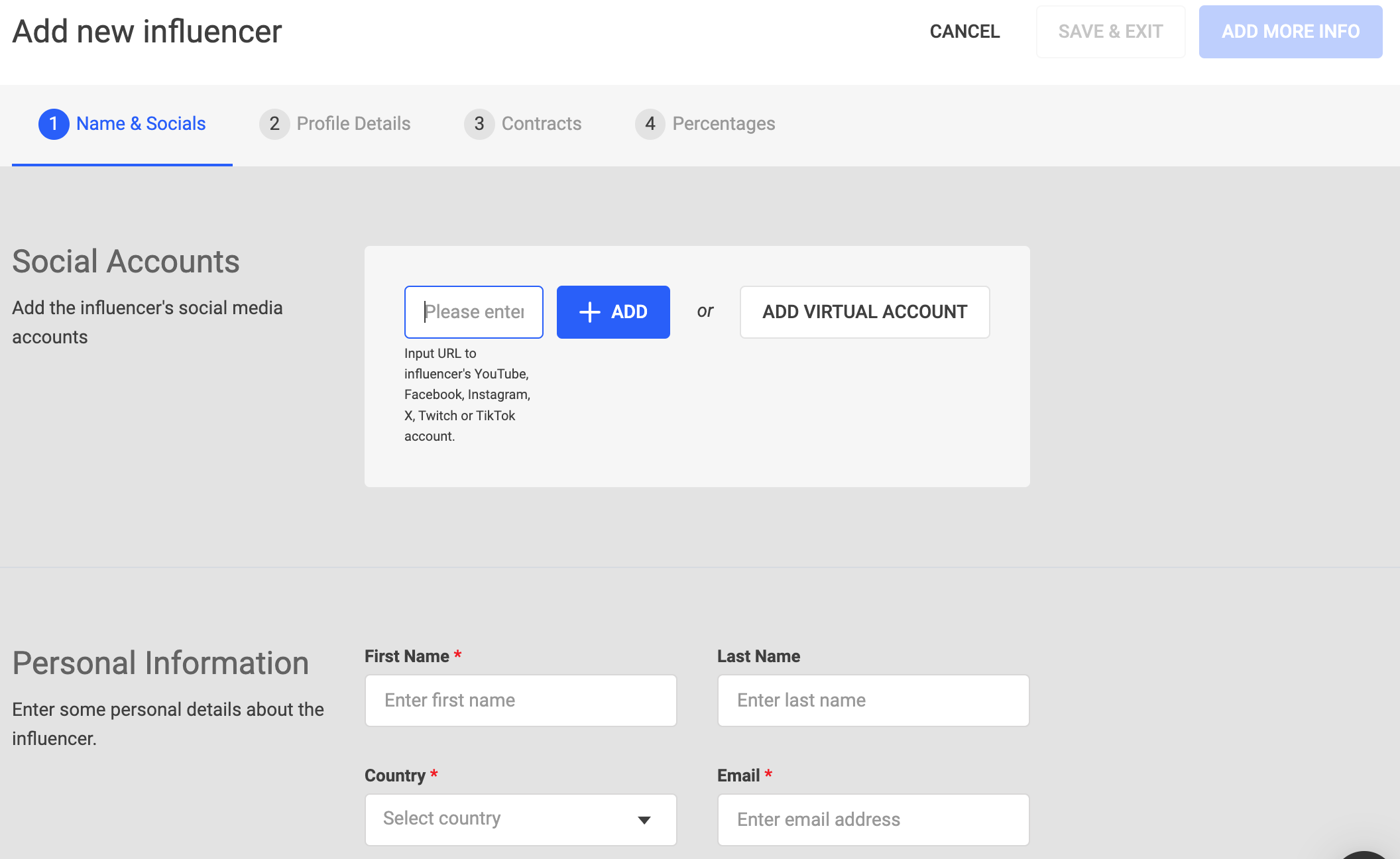Click ADD VIRTUAL ACCOUNT button
This screenshot has height=859, width=1400.
[864, 312]
